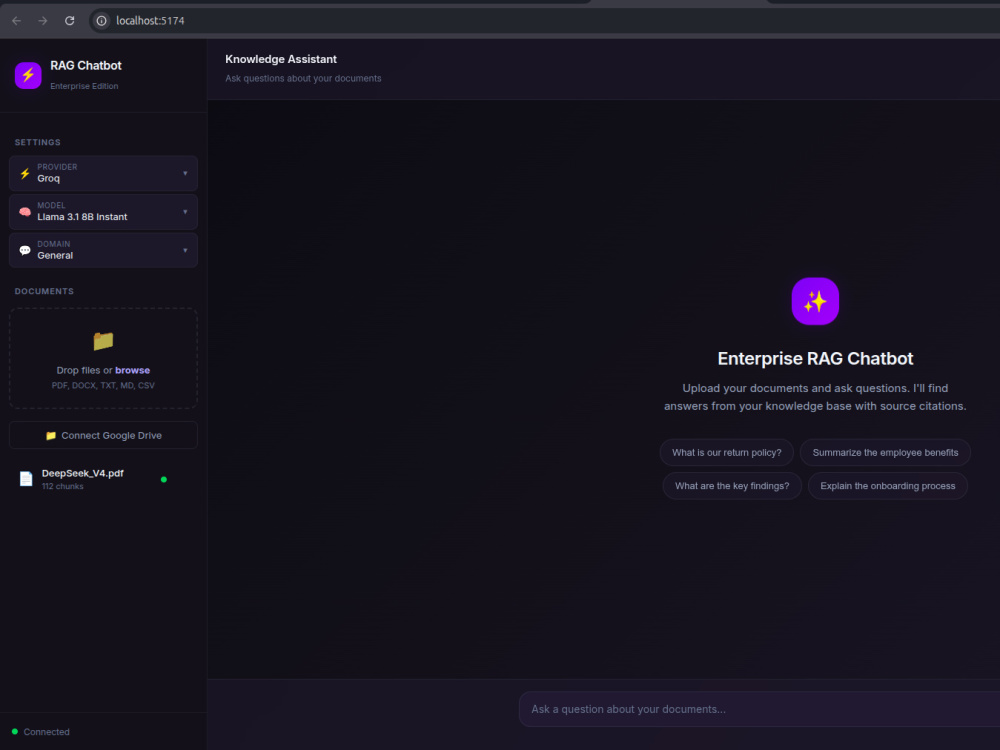Click the 'Enterprise RAG Chatbot' heading
Image resolution: width=1000 pixels, height=750 pixels.
(815, 358)
